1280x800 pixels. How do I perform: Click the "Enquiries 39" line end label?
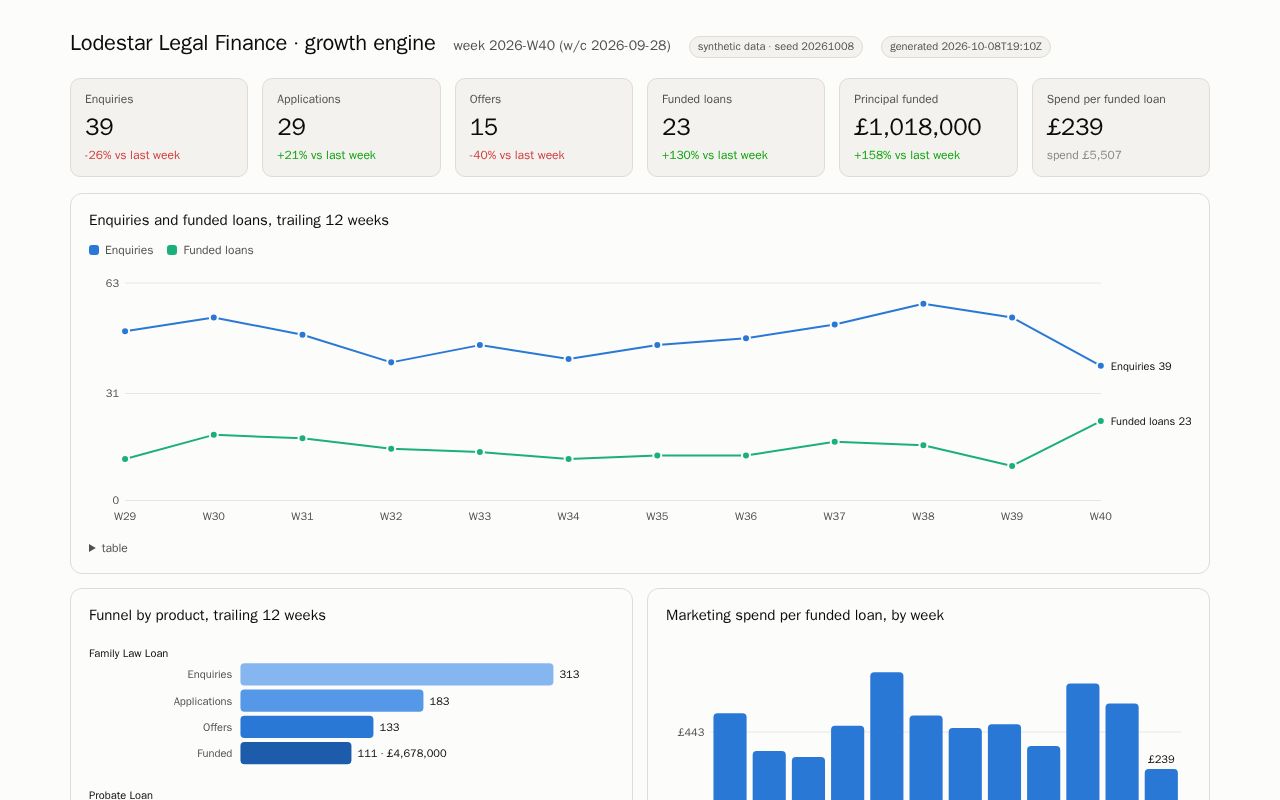pos(1141,366)
